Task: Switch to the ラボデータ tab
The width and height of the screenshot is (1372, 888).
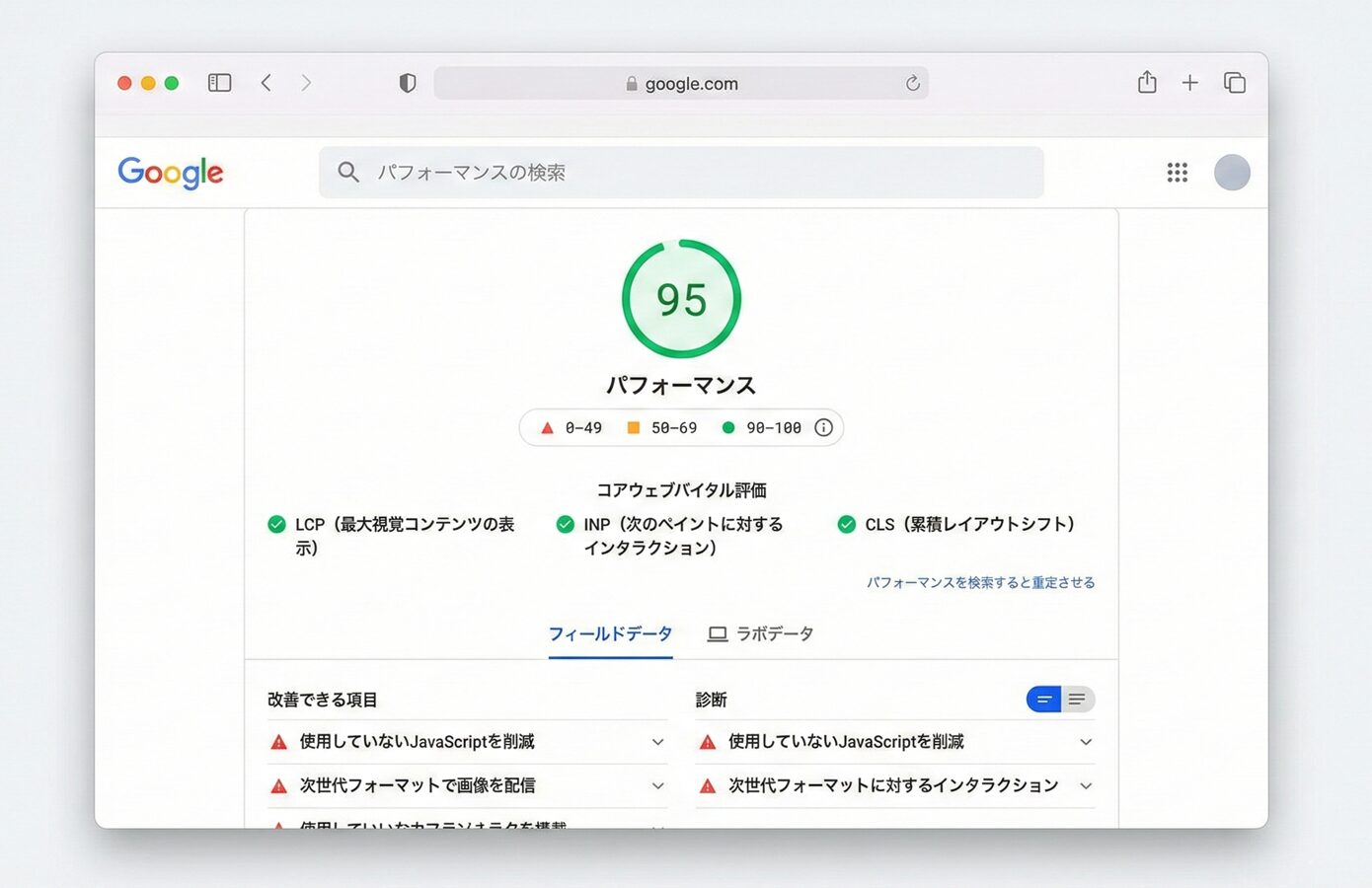Action: [x=761, y=633]
